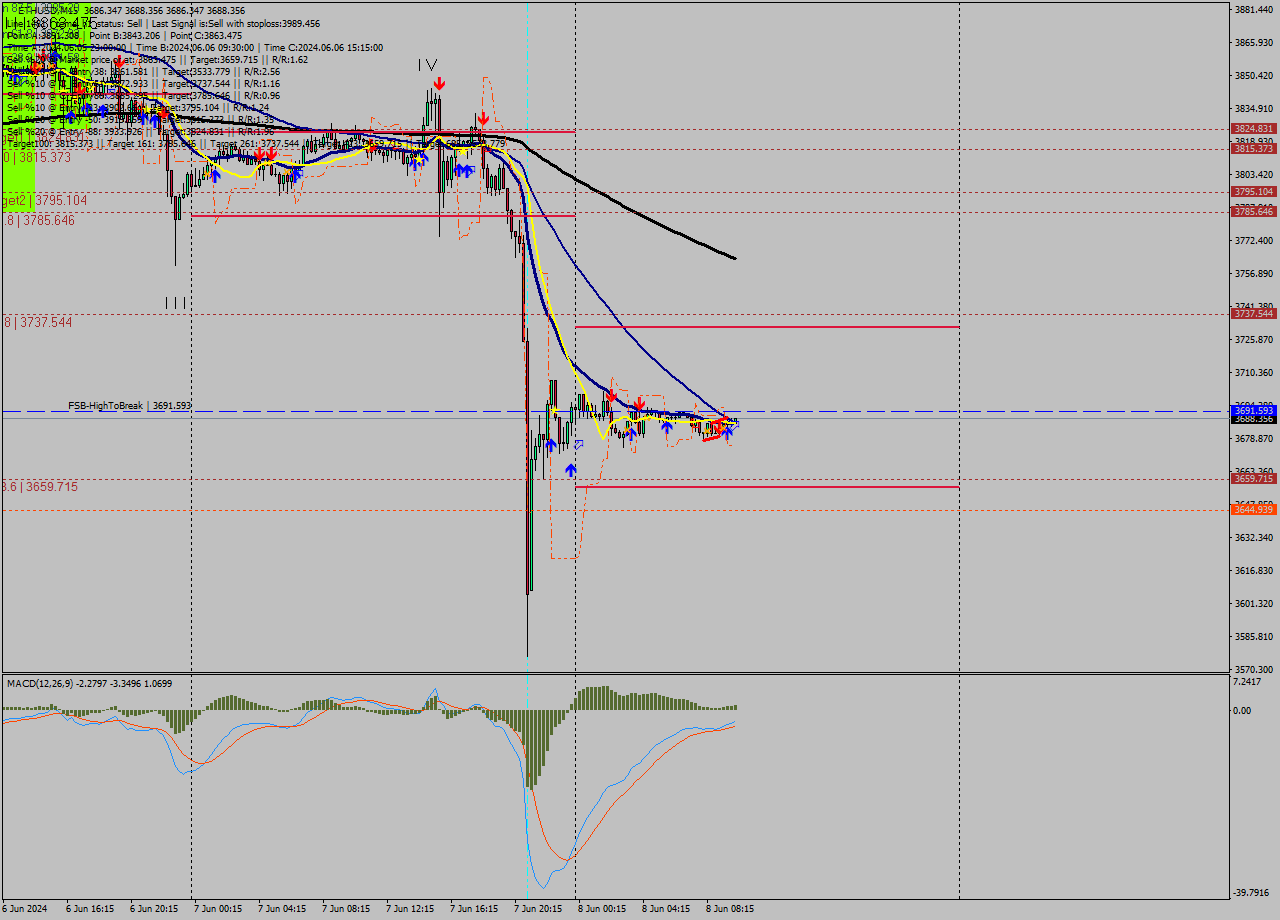
Task: Click the 7 Jun 00:15 label on the time axis
Action: pyautogui.click(x=219, y=908)
